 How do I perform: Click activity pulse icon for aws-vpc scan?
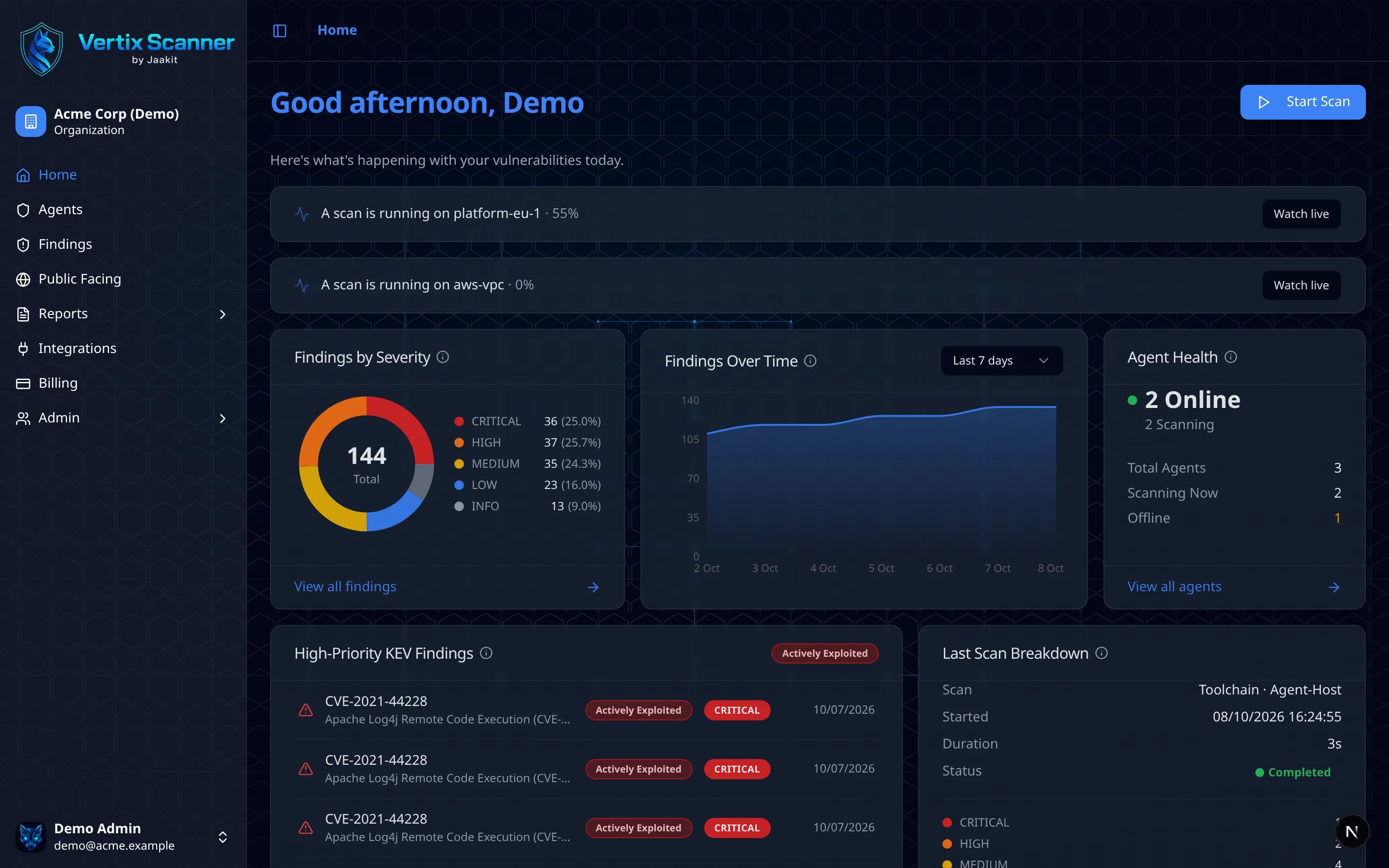point(302,285)
